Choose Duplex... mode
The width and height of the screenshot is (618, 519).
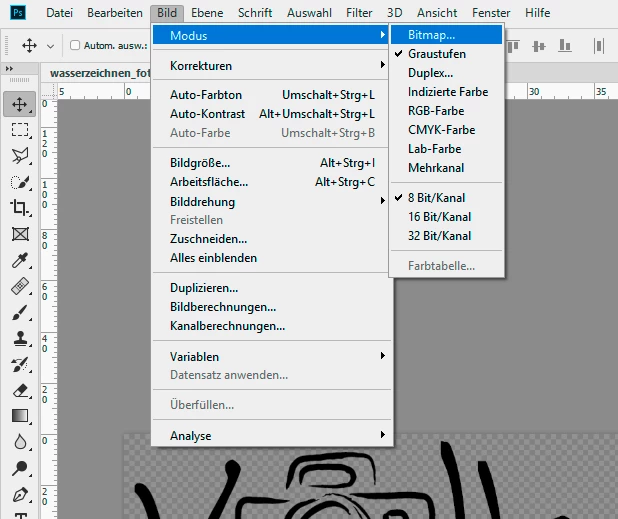(x=447, y=73)
